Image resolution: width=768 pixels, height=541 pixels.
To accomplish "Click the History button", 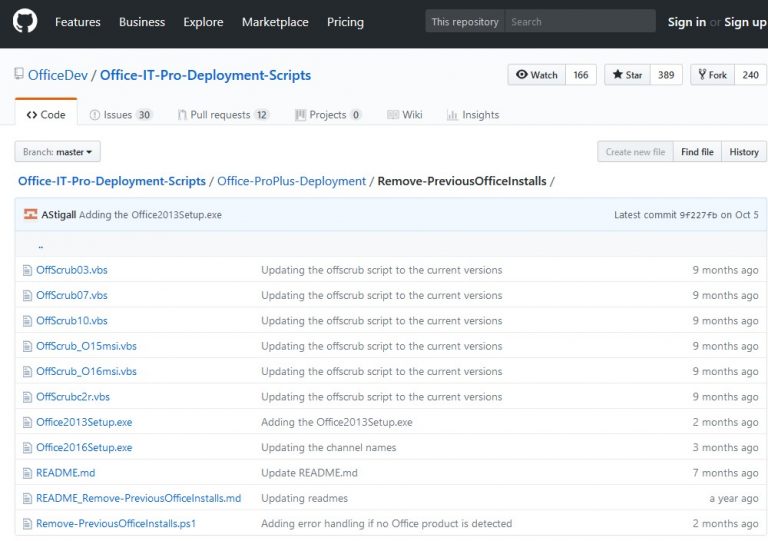I will click(x=744, y=152).
